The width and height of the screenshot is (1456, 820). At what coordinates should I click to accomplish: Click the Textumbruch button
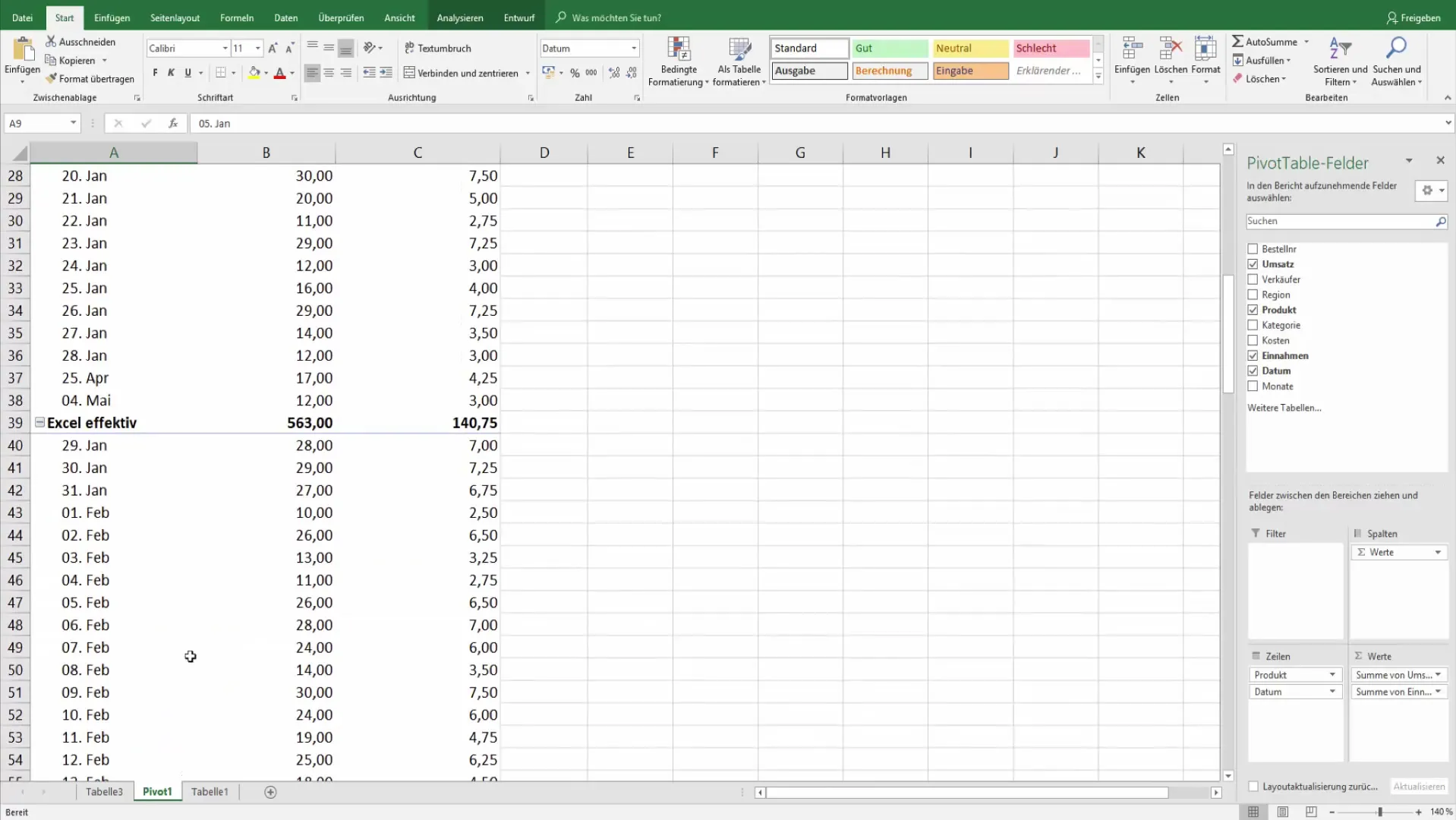pos(438,48)
